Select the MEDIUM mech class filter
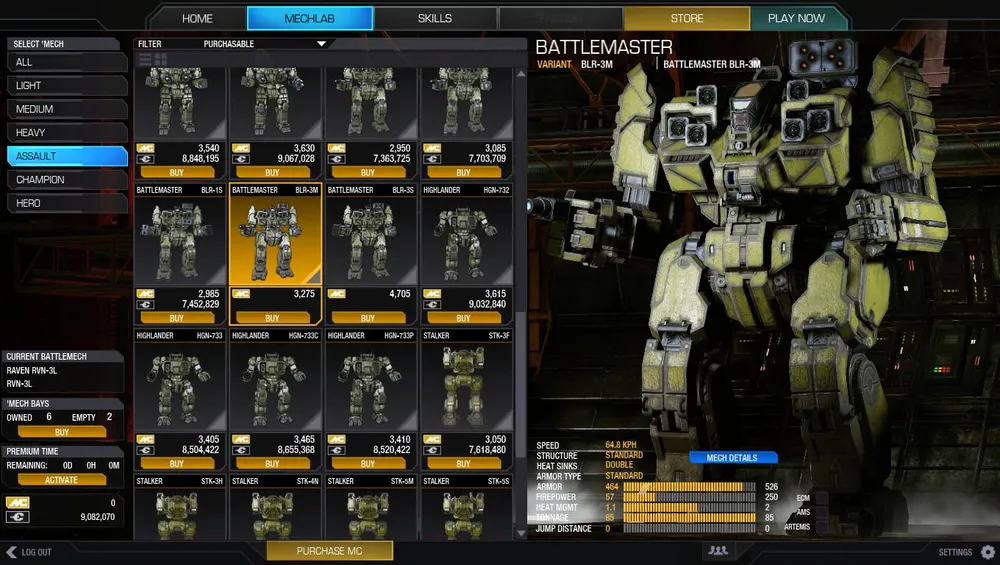This screenshot has width=1000, height=565. click(x=67, y=109)
